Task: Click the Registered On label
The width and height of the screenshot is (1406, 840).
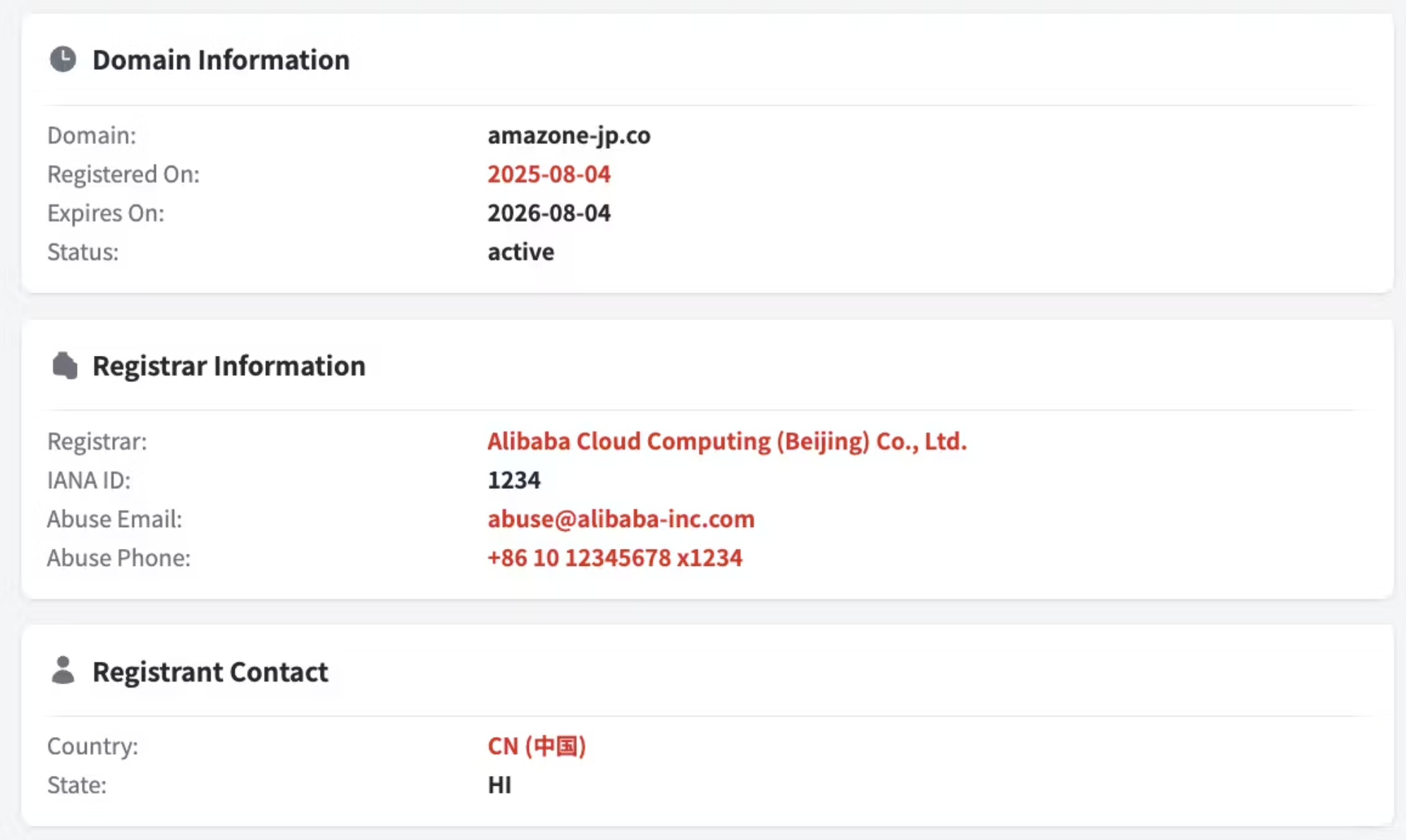Action: click(123, 174)
